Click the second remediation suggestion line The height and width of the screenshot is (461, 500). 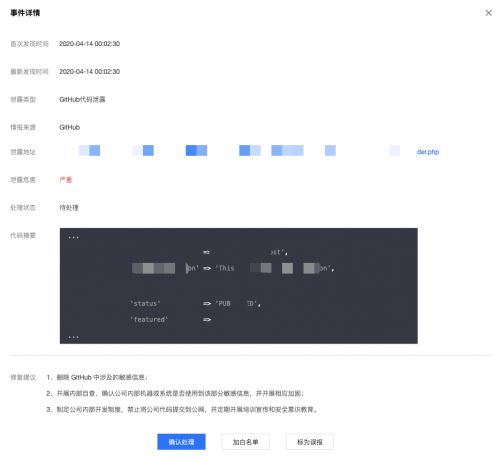(x=175, y=393)
